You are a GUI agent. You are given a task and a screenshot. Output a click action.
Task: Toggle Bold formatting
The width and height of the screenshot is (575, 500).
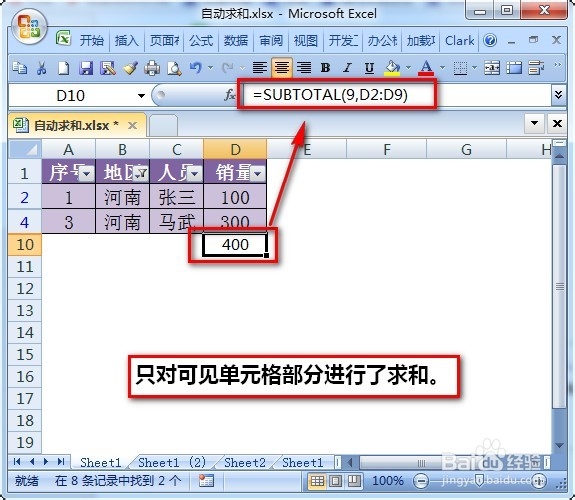click(325, 68)
